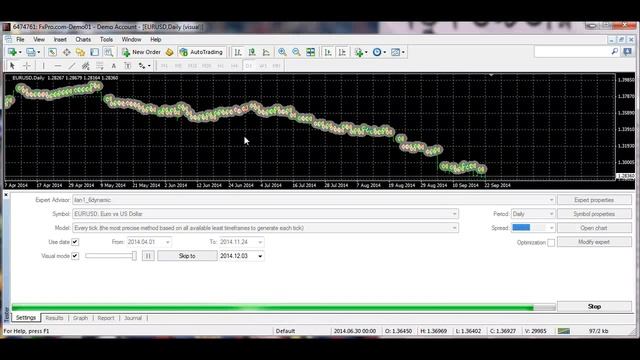The width and height of the screenshot is (640, 360).
Task: Click the connection status bars icon
Action: (x=564, y=331)
